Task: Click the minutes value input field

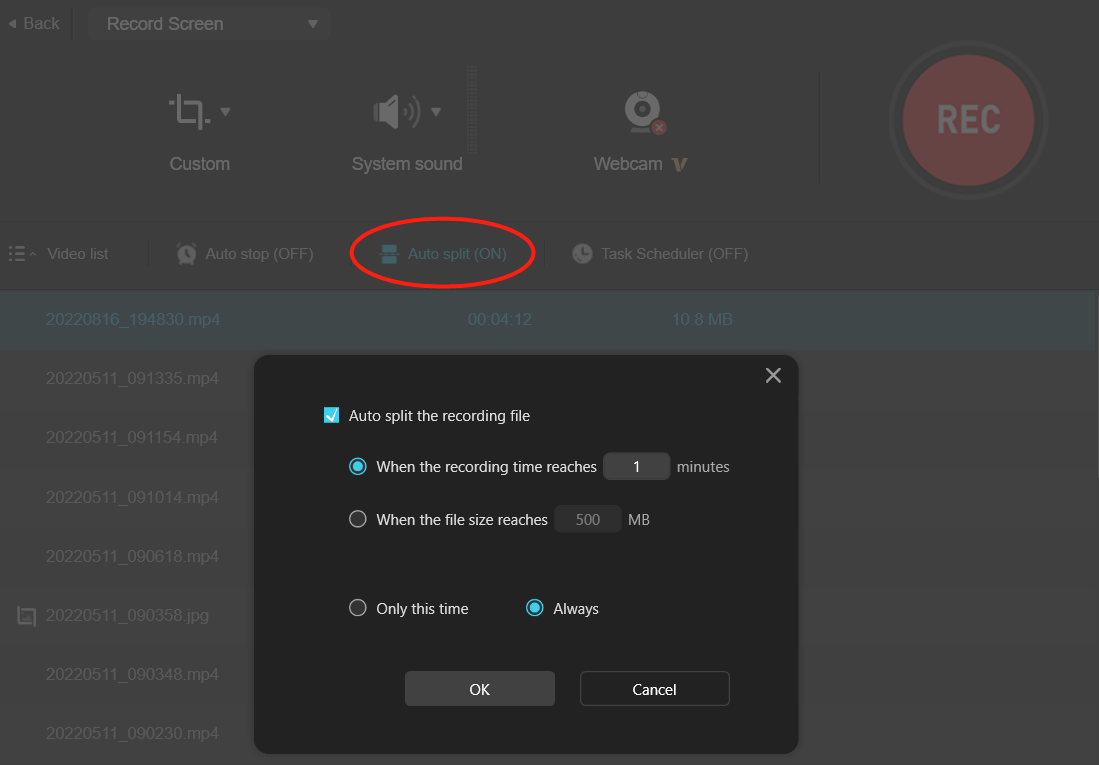Action: 636,465
